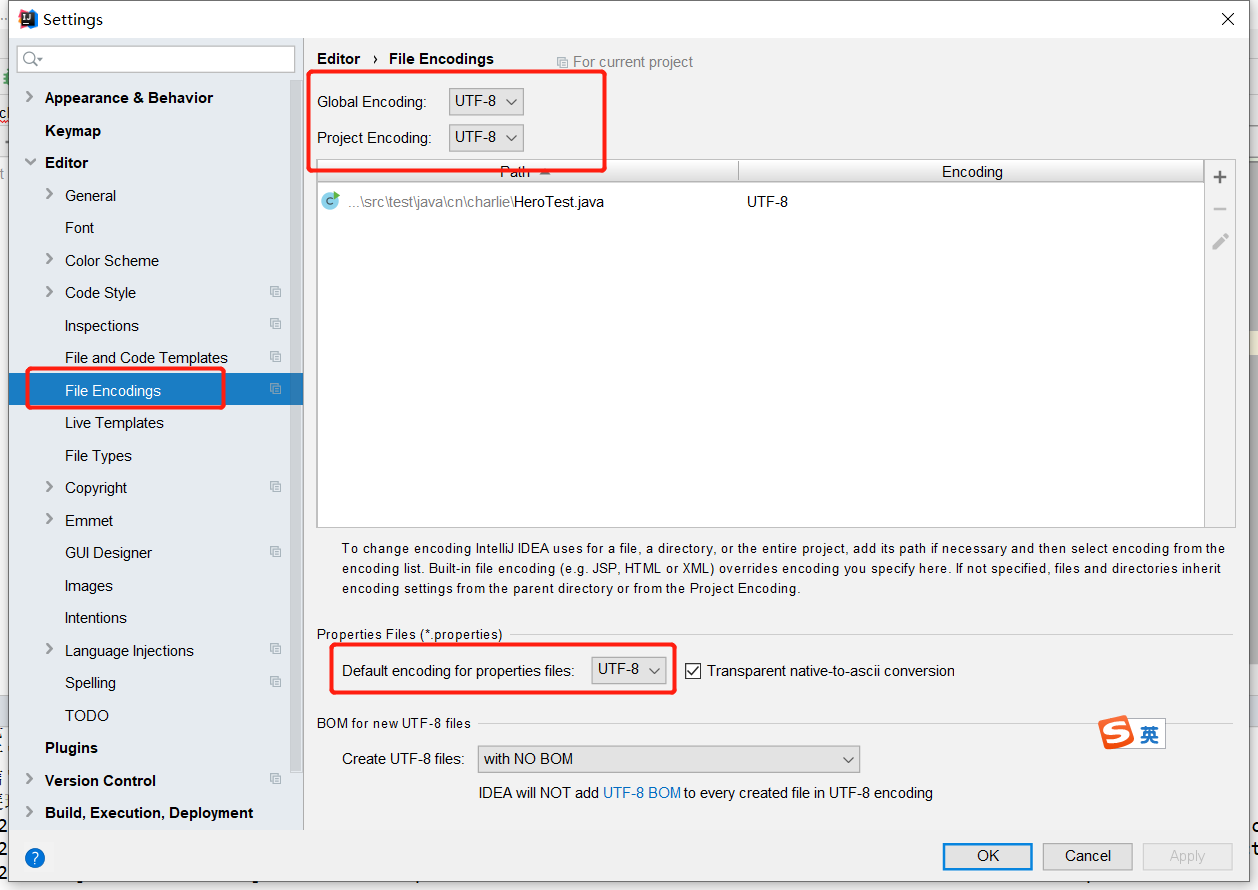Expand the General node arrow
Image resolution: width=1258 pixels, height=890 pixels.
click(50, 195)
